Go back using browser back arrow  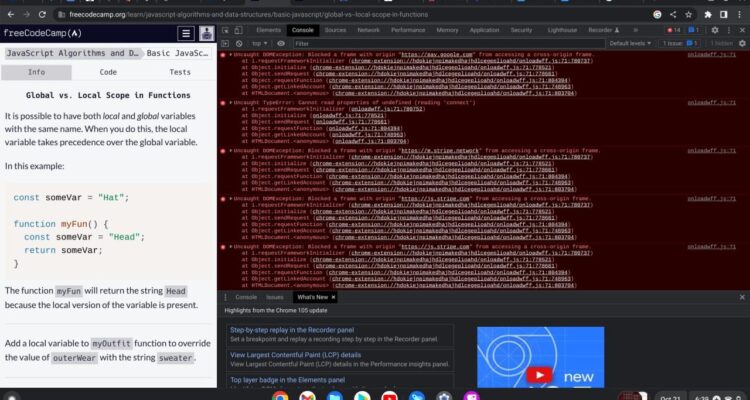click(x=11, y=15)
